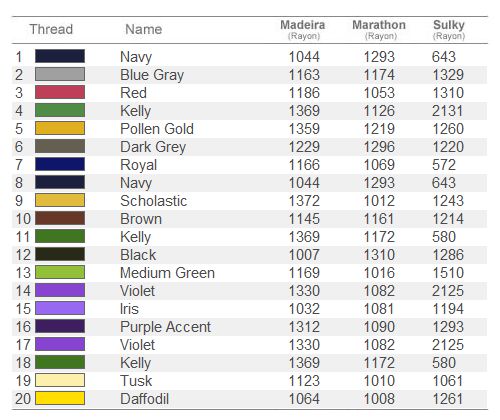Select the Black thread name in row 12
The height and width of the screenshot is (420, 500).
[x=138, y=255]
